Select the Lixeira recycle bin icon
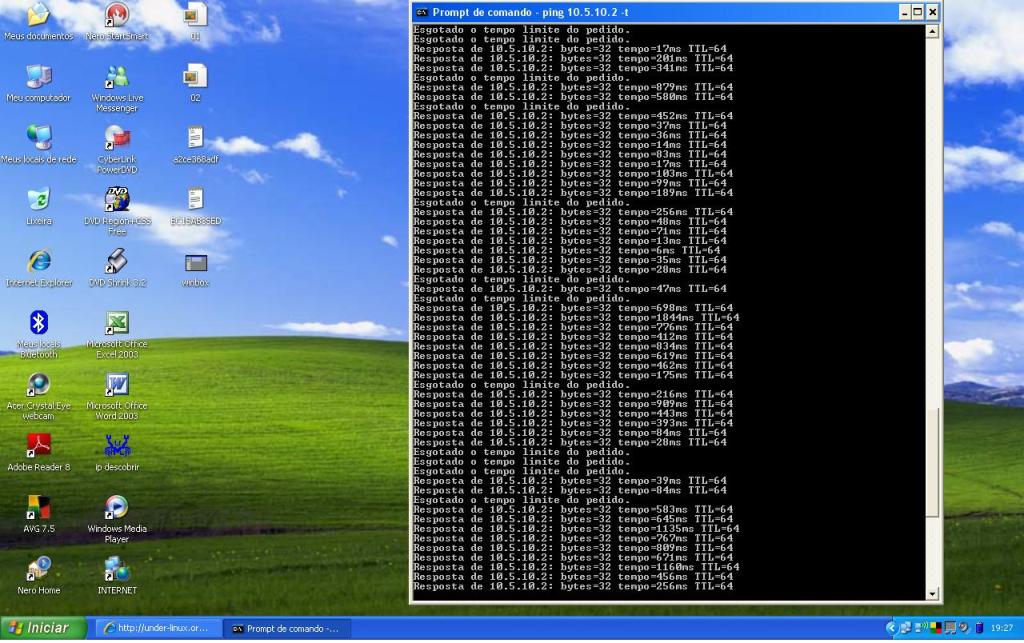Screen dimensions: 1024x643 [39, 206]
